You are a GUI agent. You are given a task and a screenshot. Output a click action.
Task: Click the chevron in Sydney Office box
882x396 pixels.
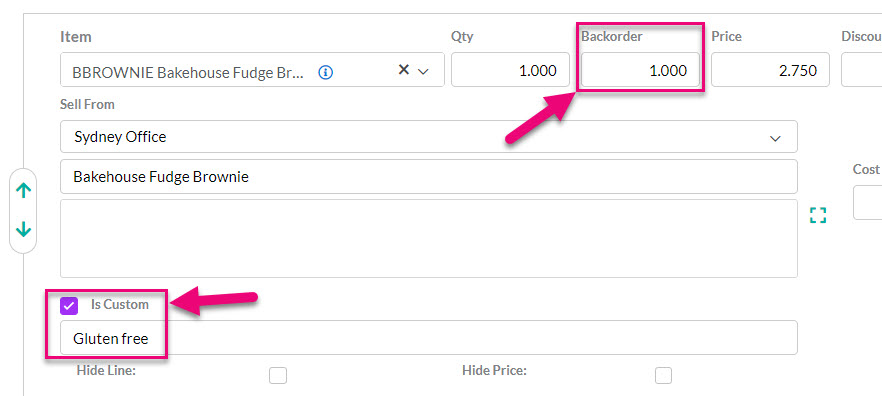pyautogui.click(x=775, y=138)
